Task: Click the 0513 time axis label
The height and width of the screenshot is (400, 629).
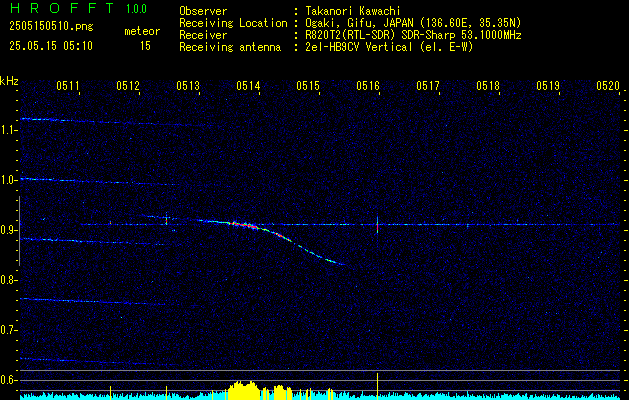Action: click(x=188, y=86)
